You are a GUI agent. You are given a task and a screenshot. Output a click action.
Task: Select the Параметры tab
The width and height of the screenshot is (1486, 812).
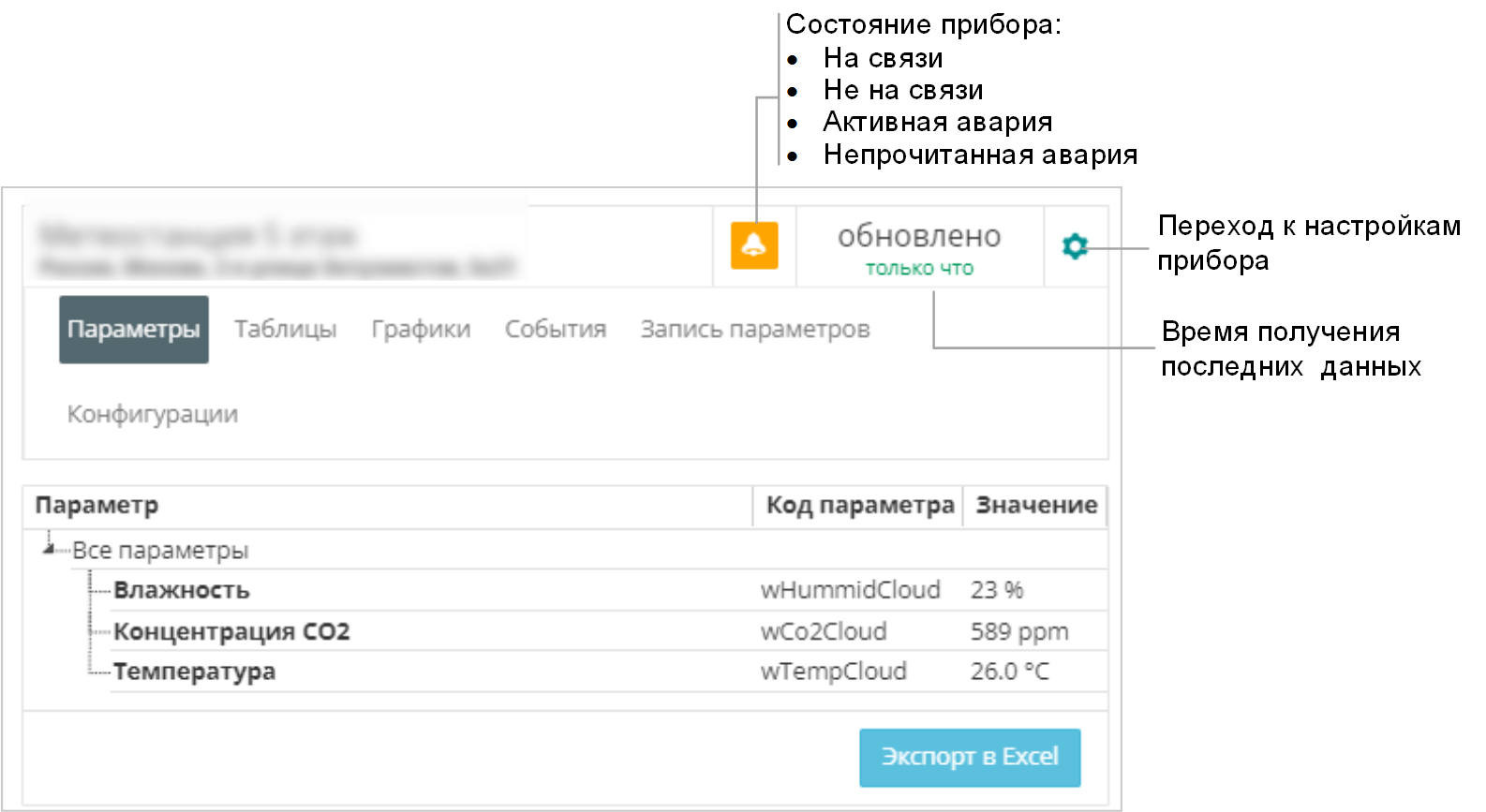pyautogui.click(x=134, y=330)
